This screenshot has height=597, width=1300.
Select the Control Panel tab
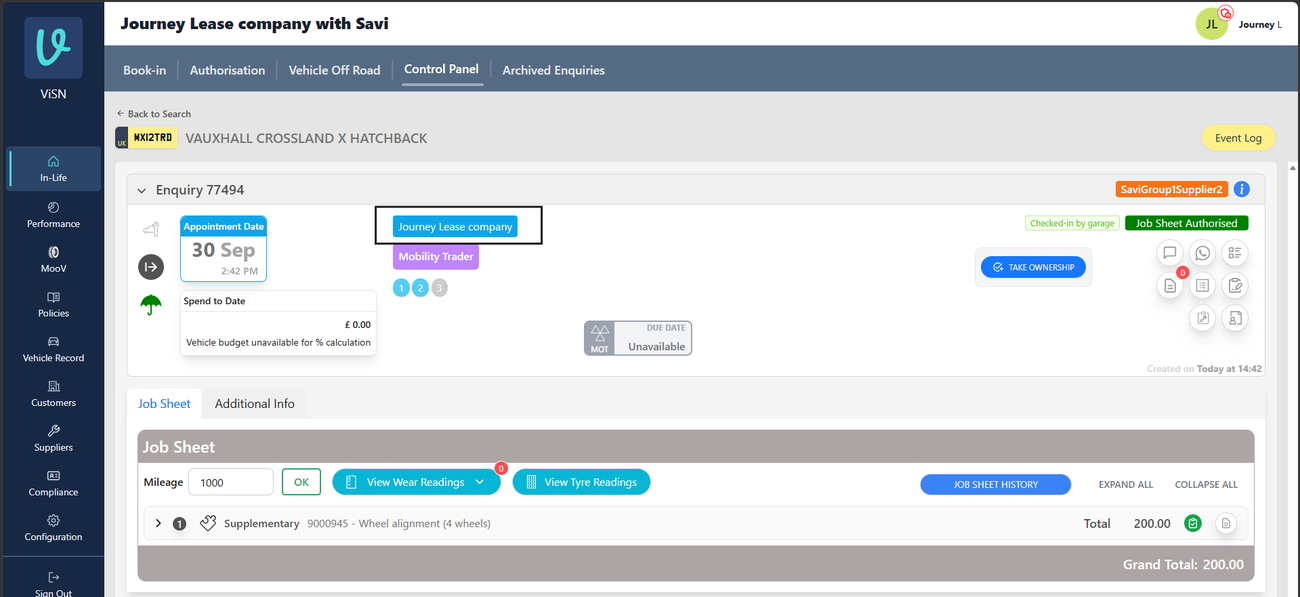point(442,69)
